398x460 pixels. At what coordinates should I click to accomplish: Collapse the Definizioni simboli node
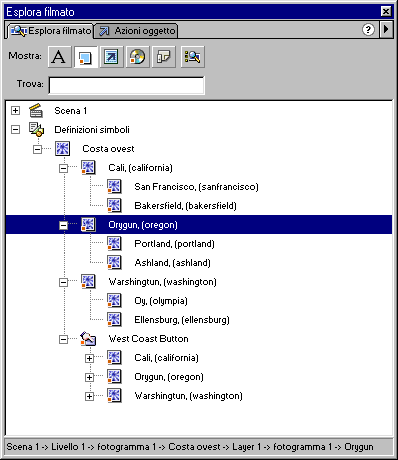15,129
